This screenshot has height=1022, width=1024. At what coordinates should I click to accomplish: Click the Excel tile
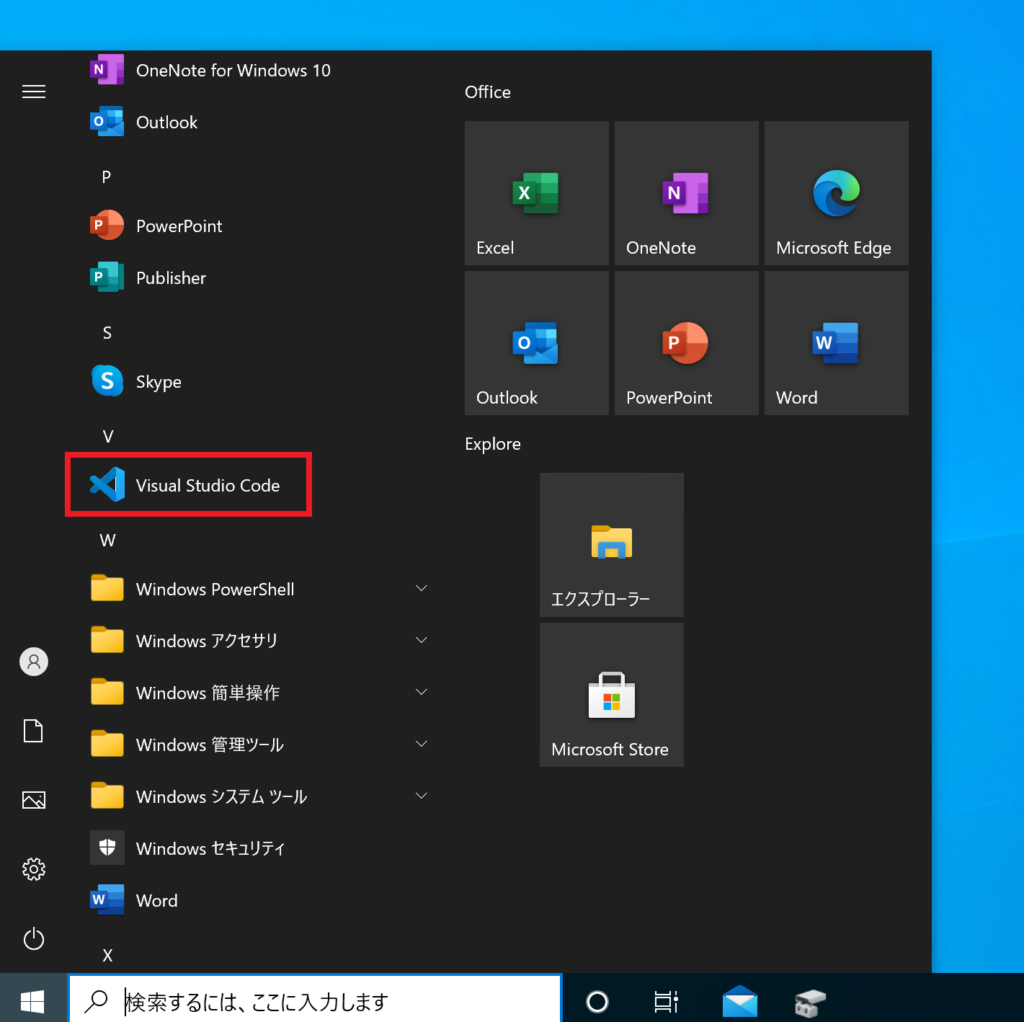tap(536, 193)
